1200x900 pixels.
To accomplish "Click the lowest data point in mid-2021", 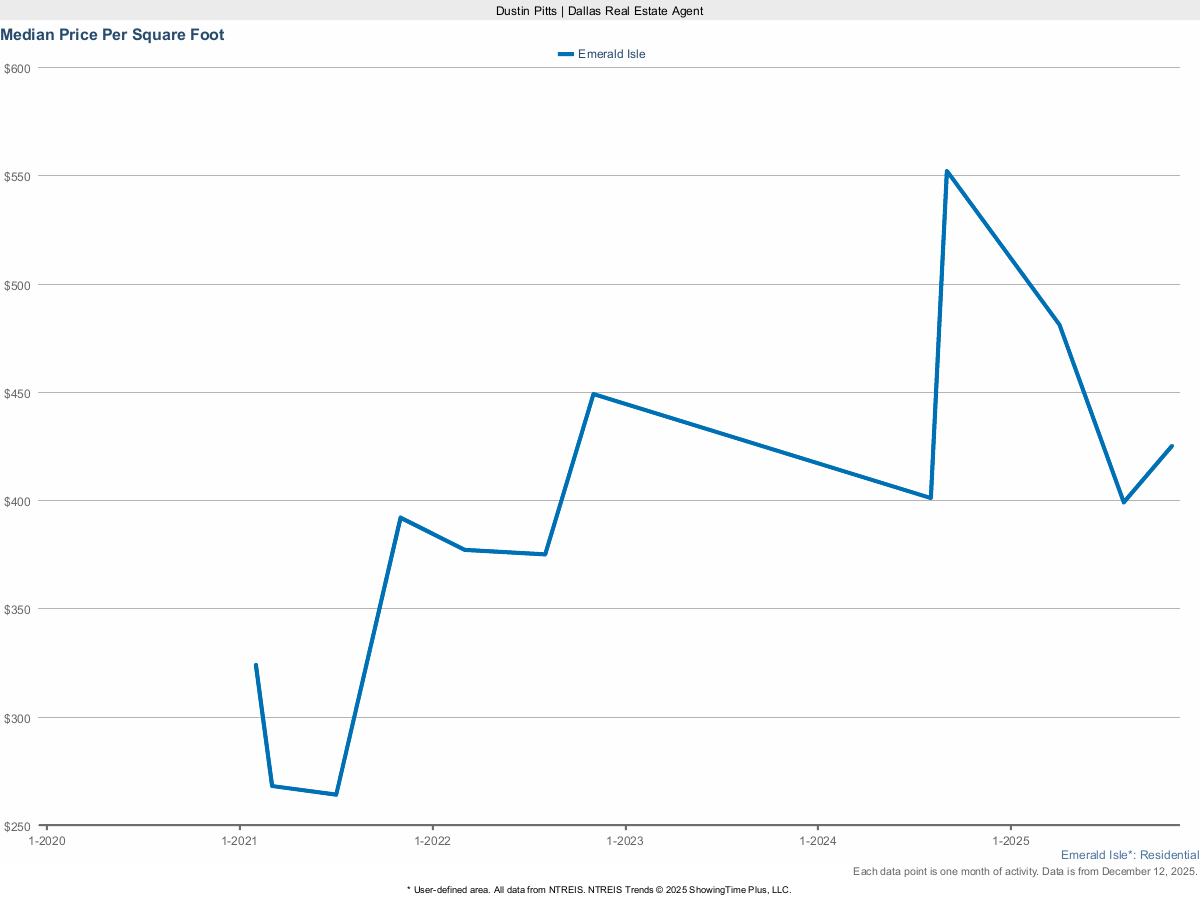I will (x=336, y=794).
